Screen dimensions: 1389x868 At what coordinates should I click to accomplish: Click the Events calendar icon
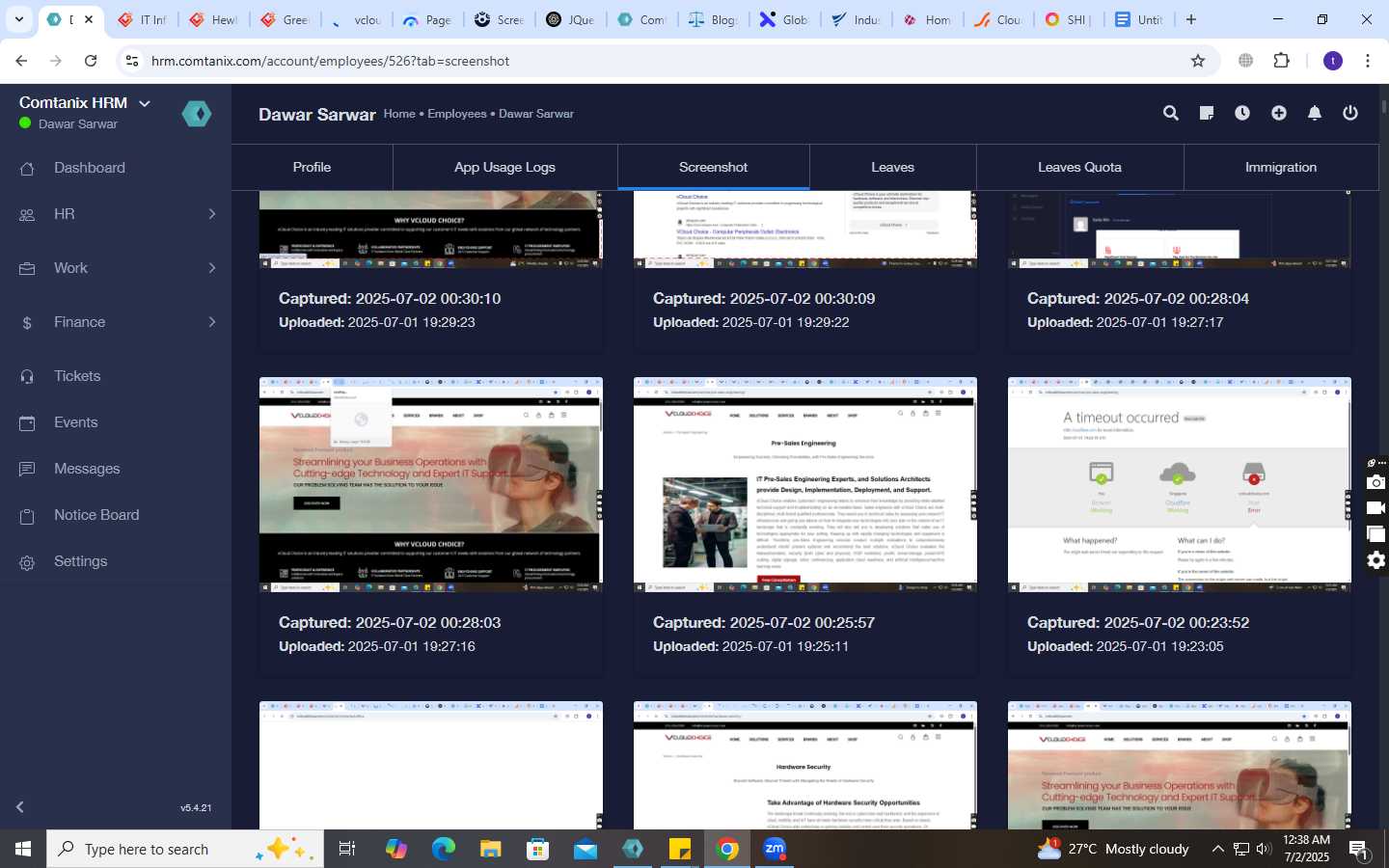tap(27, 423)
